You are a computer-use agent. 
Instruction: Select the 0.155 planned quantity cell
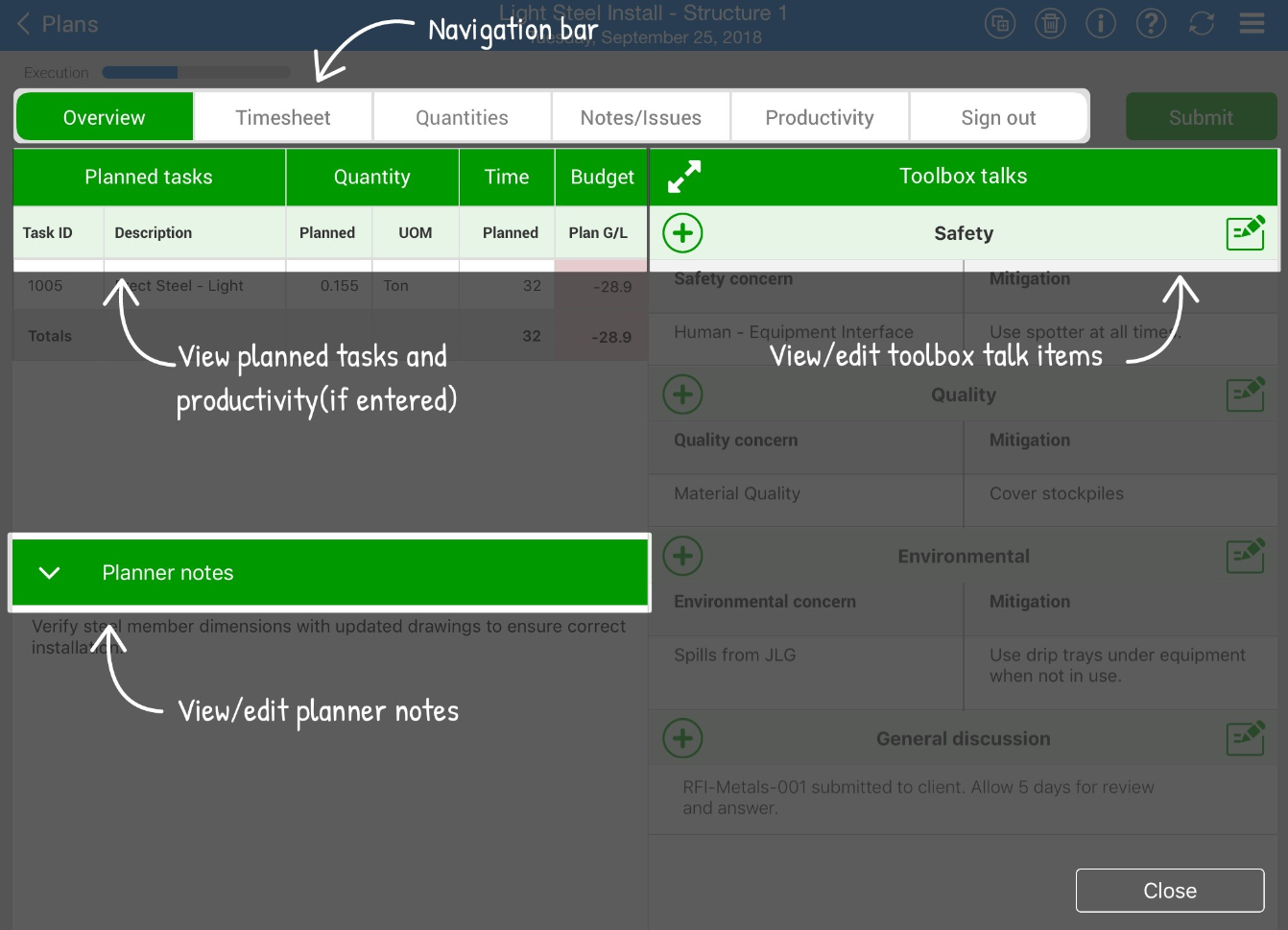340,285
